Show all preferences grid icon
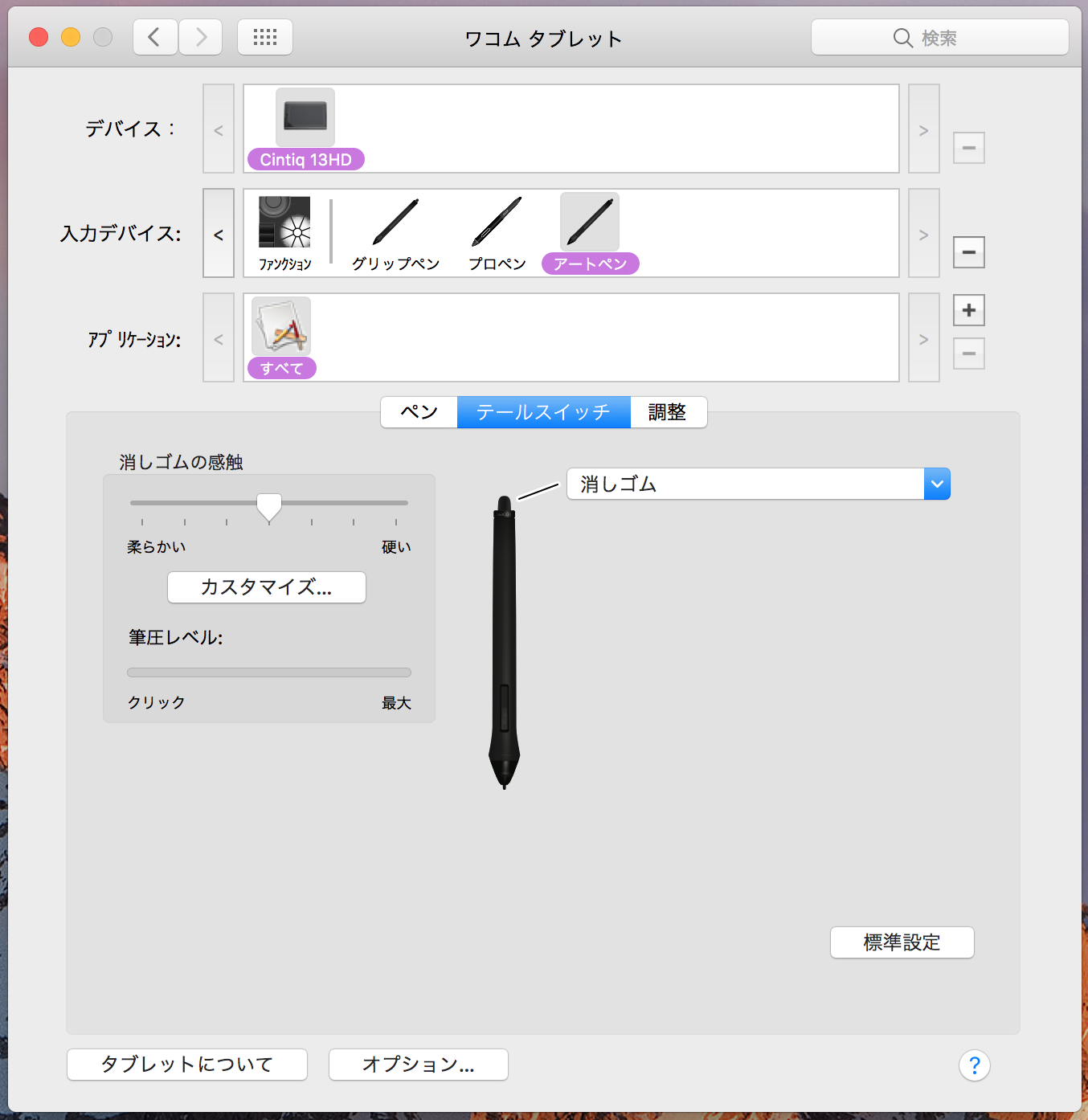 (x=265, y=37)
